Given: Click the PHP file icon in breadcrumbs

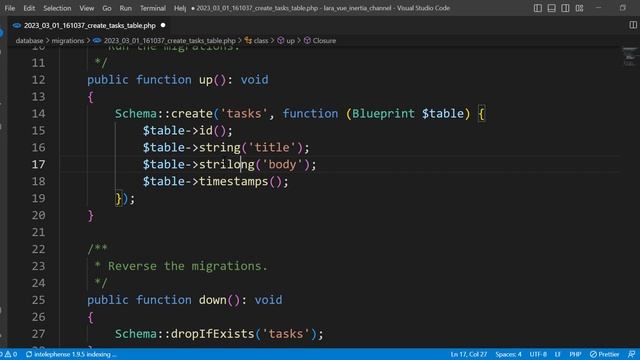Looking at the screenshot, I should 97,40.
